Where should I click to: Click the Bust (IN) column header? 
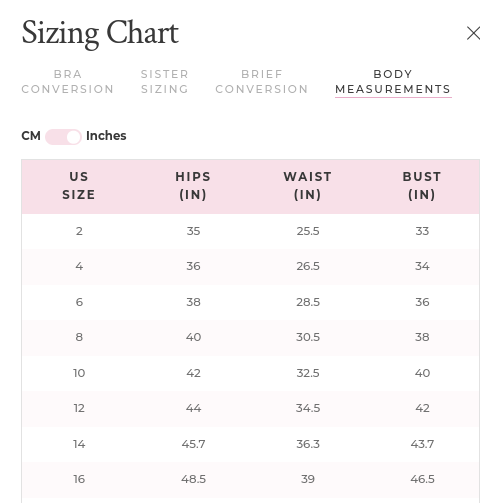click(x=422, y=186)
